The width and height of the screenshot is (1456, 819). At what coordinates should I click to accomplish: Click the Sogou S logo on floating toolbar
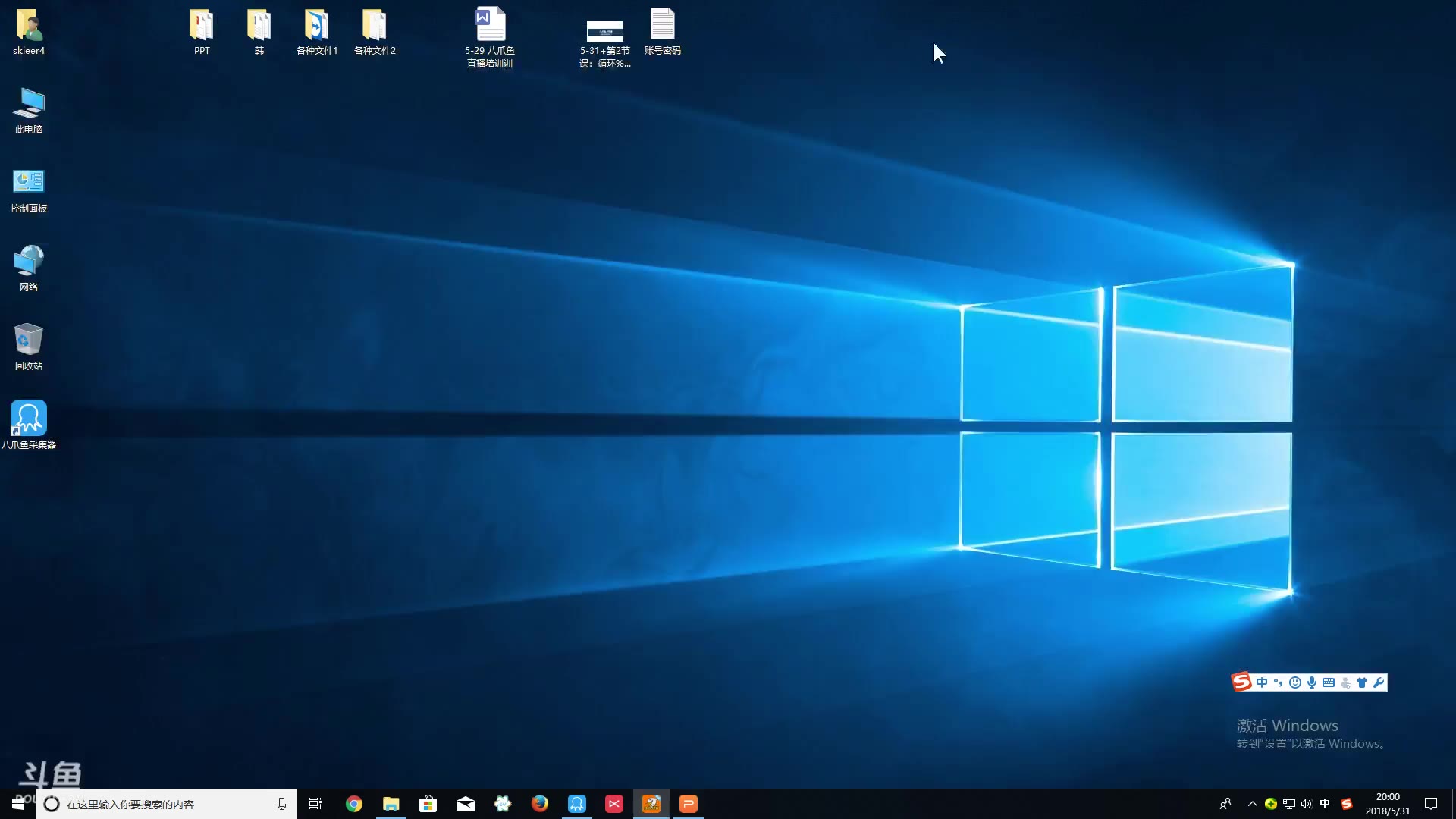pos(1241,682)
